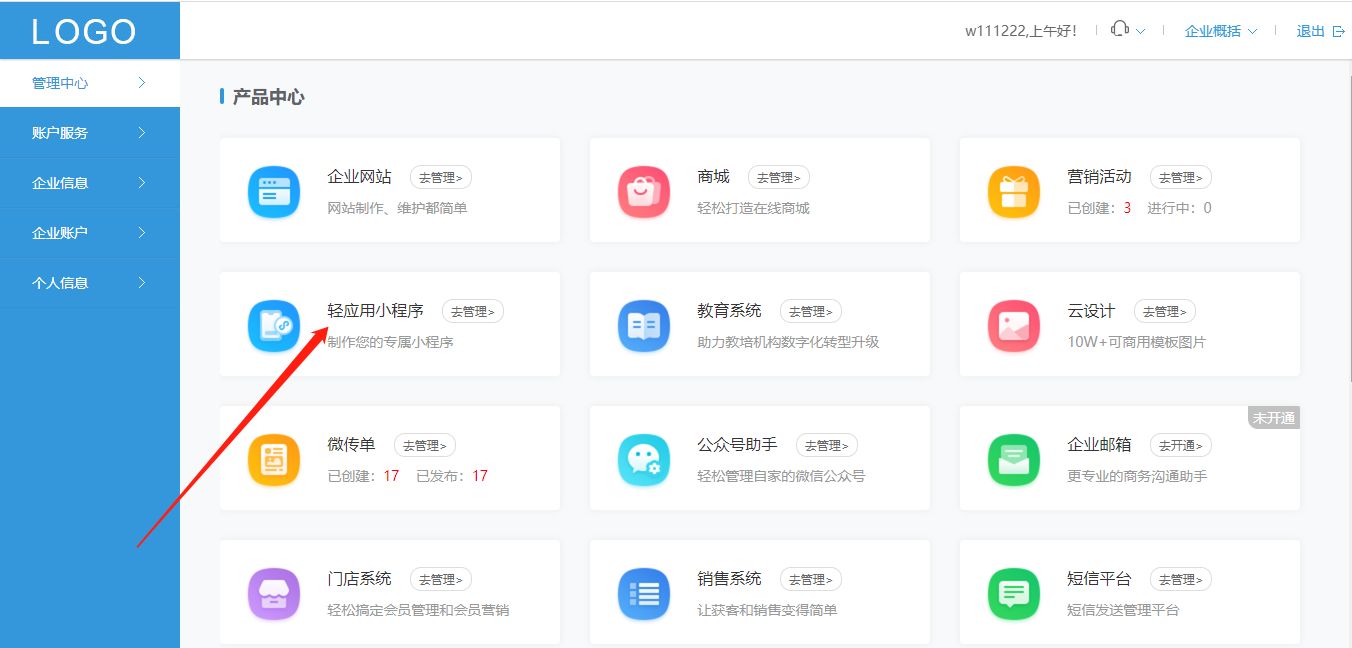Select 账户服务 in the sidebar
The height and width of the screenshot is (648, 1352).
click(90, 133)
